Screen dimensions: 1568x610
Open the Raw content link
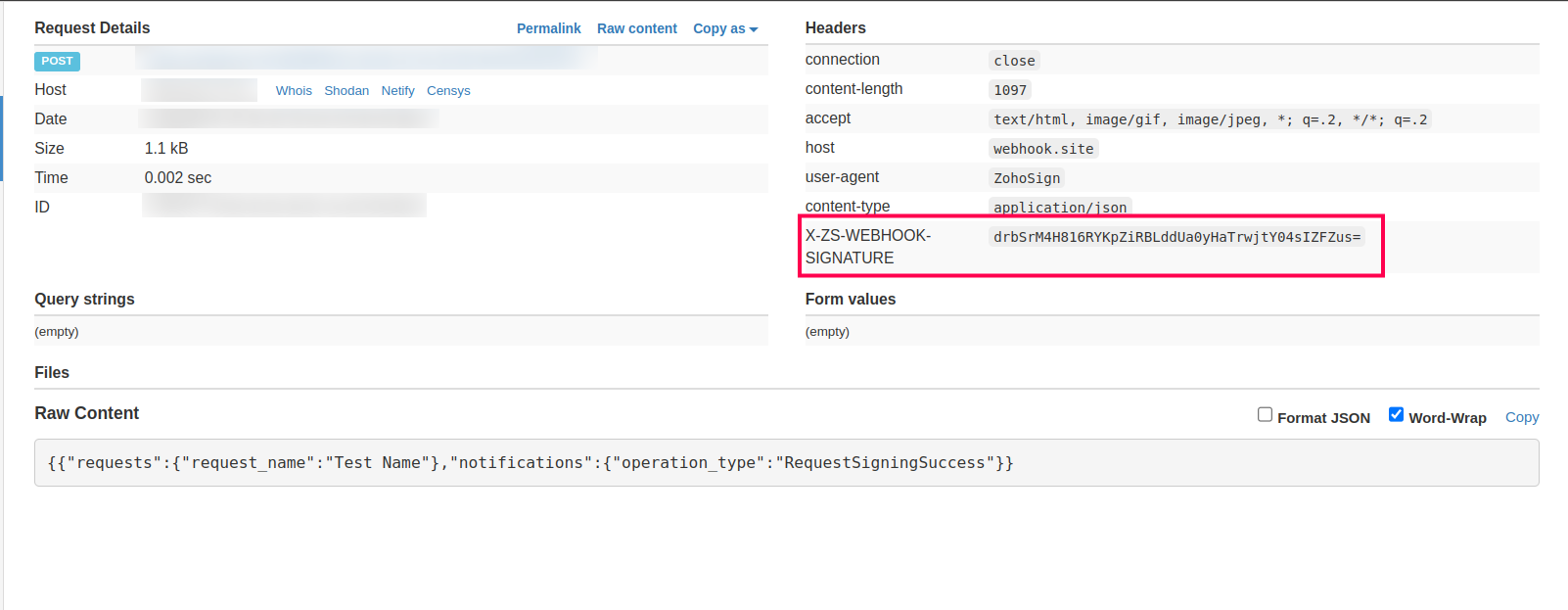[x=636, y=28]
